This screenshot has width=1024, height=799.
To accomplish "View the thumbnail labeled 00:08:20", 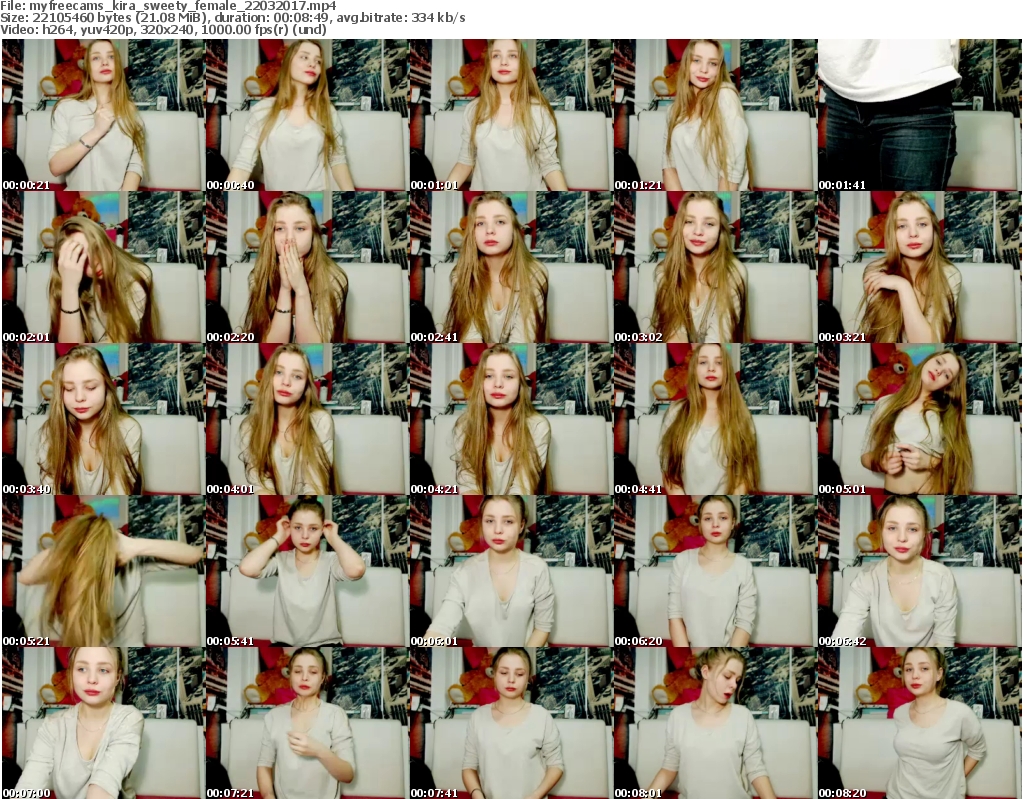I will [919, 723].
